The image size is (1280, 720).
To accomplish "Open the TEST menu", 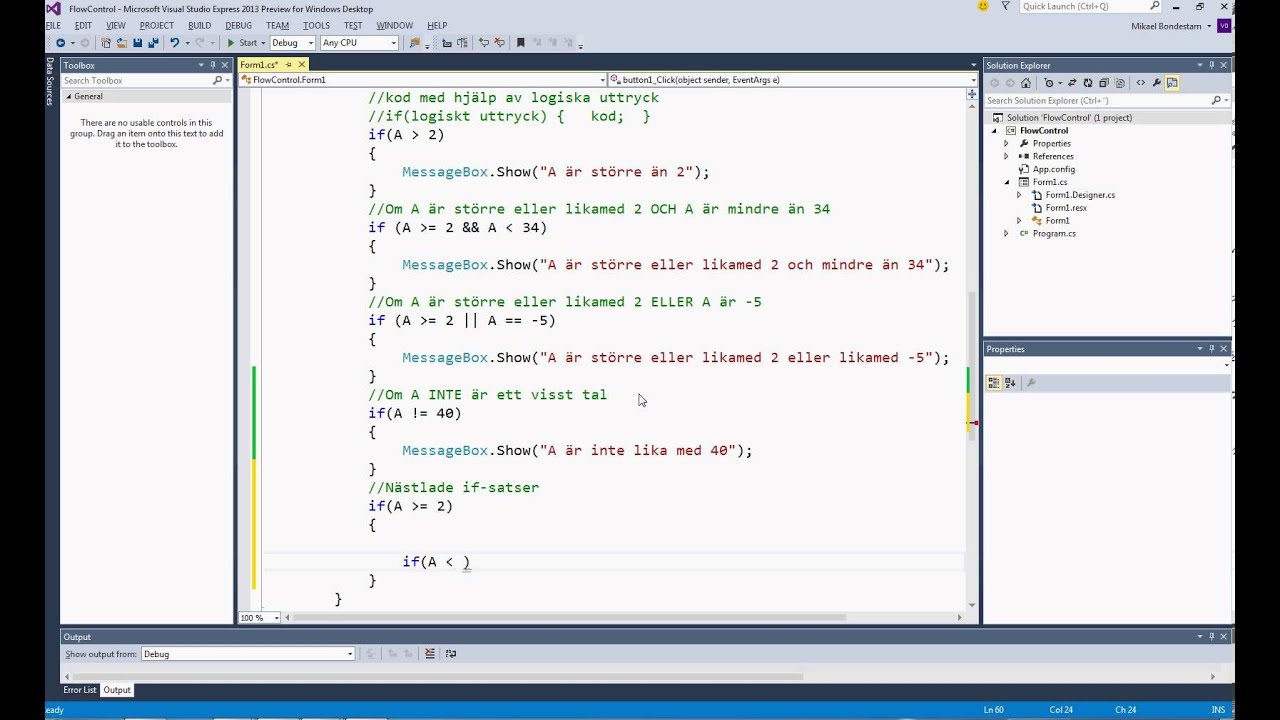I will (x=353, y=25).
